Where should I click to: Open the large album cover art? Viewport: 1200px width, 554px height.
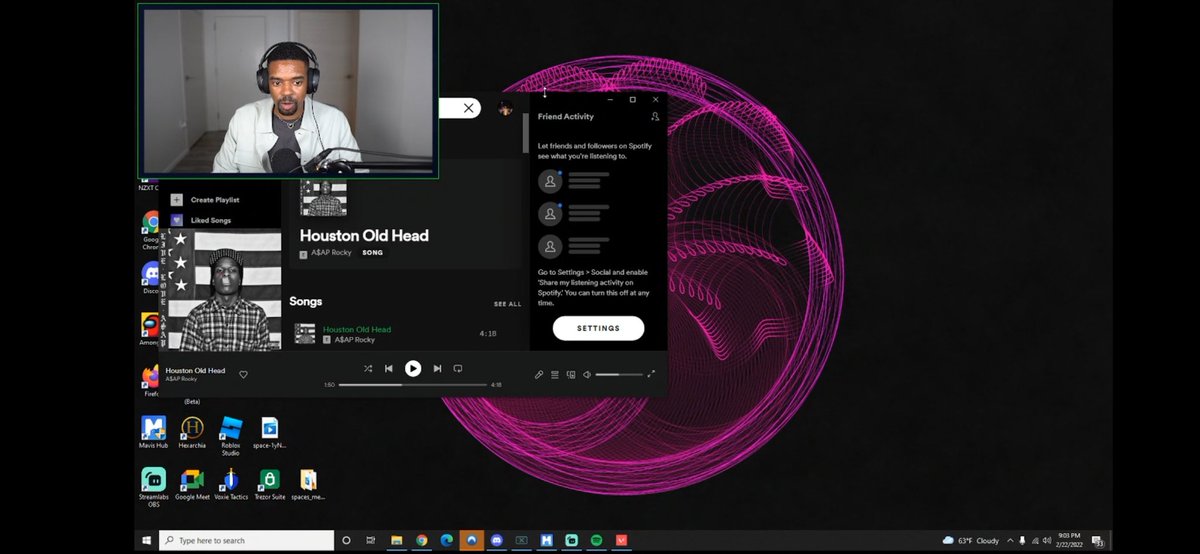coord(221,290)
